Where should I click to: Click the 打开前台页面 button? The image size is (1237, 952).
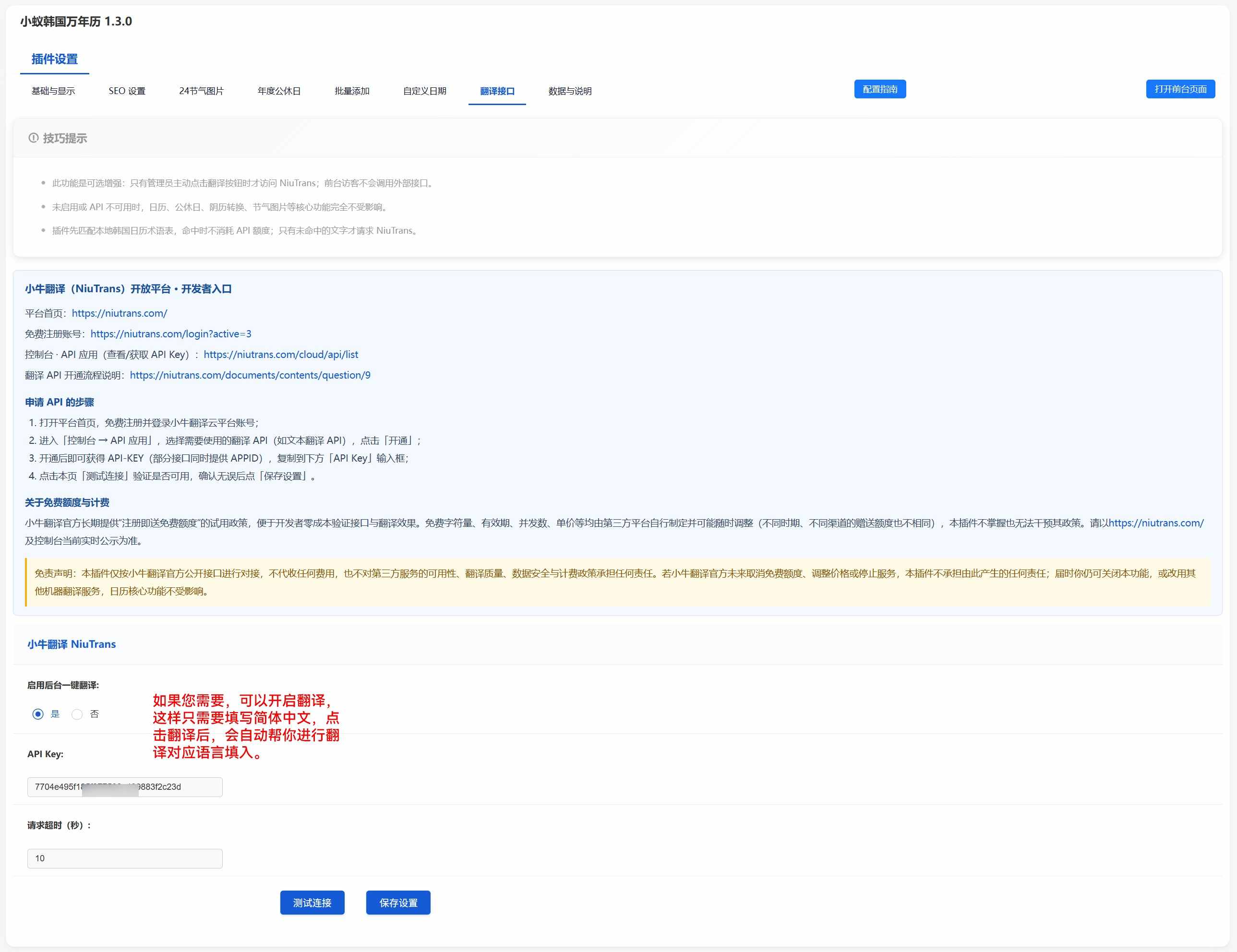tap(1180, 89)
